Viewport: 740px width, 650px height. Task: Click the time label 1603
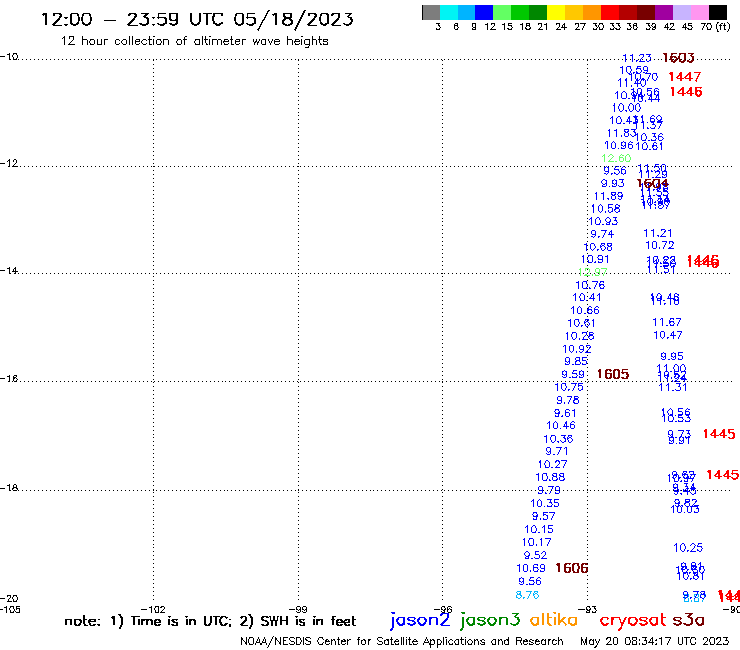point(678,58)
